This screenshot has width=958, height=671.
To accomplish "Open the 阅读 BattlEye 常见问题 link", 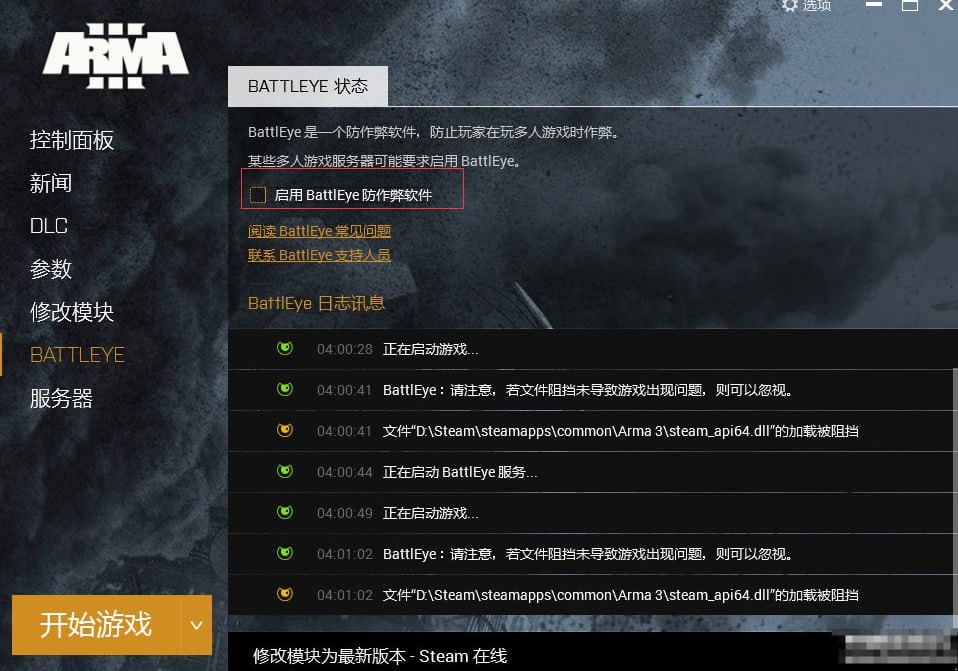I will tap(318, 231).
